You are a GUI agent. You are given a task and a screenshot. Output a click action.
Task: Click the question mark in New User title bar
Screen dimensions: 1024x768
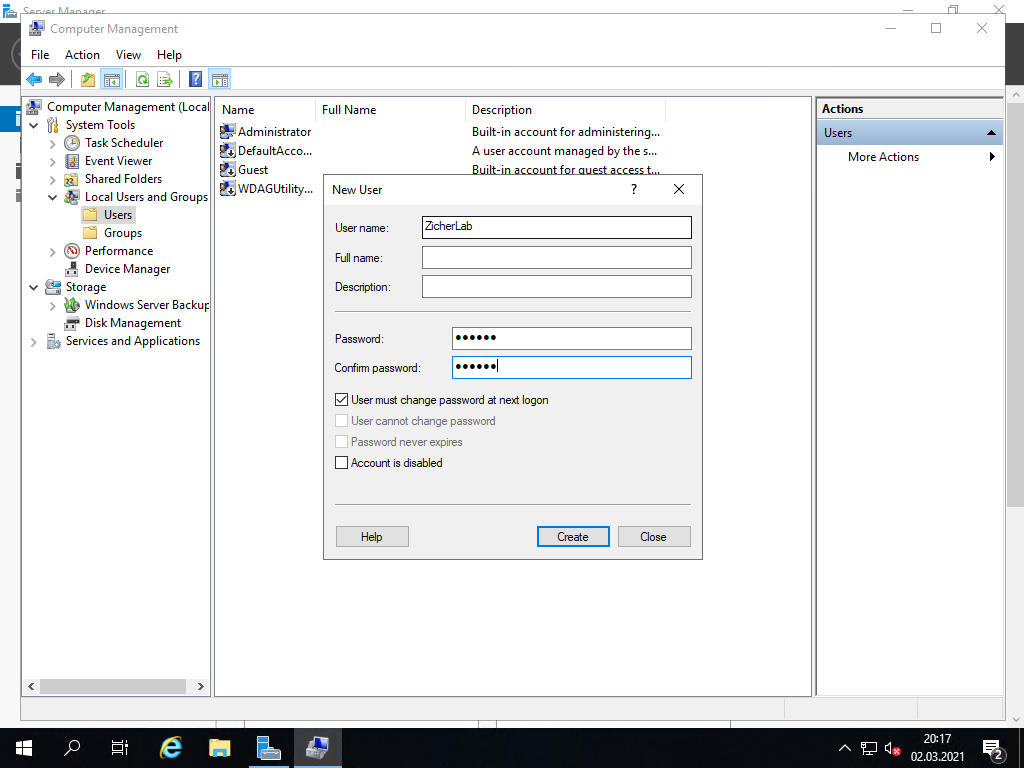pyautogui.click(x=634, y=189)
